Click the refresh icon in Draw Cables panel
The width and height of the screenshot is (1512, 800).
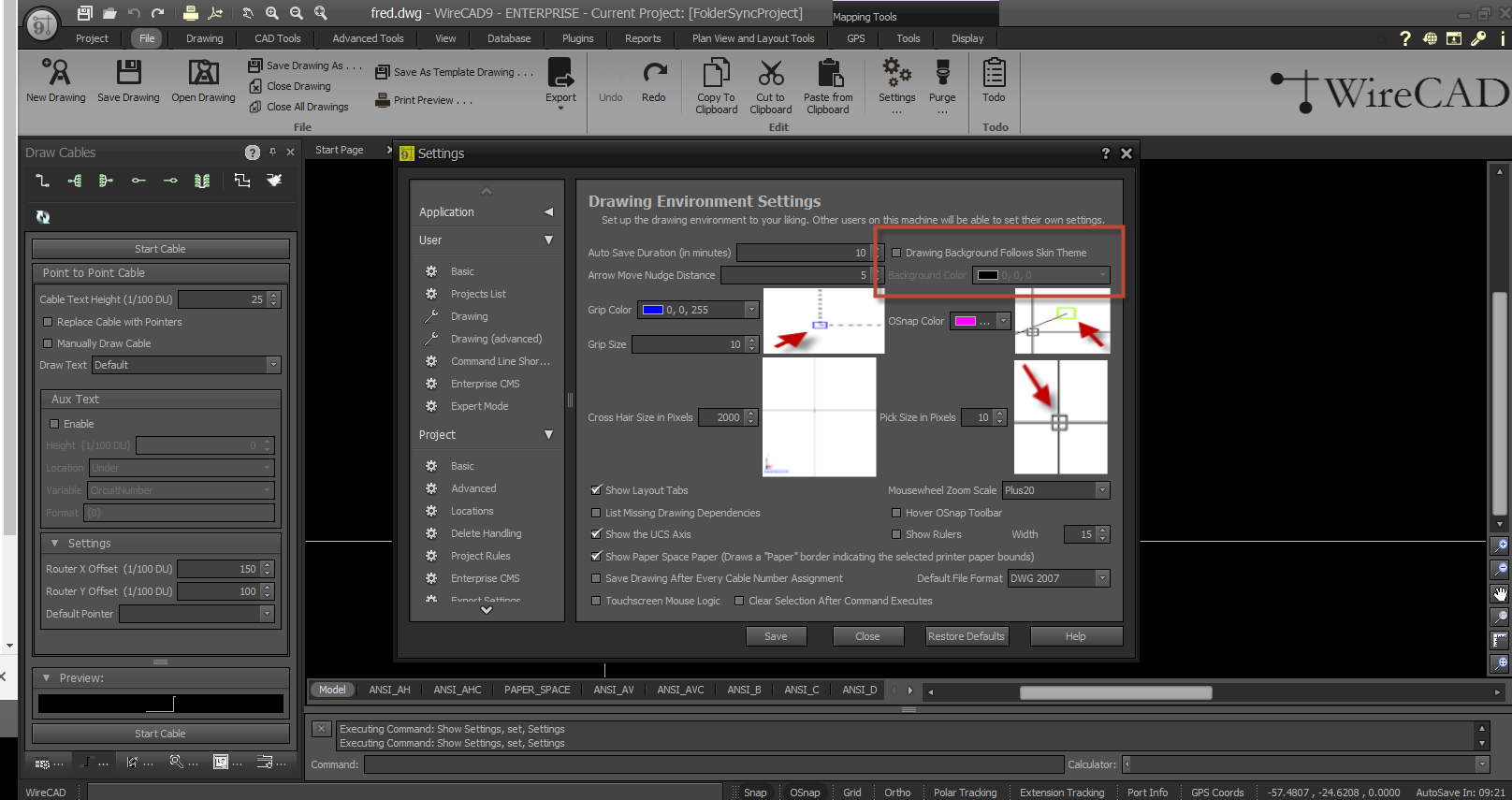click(43, 216)
